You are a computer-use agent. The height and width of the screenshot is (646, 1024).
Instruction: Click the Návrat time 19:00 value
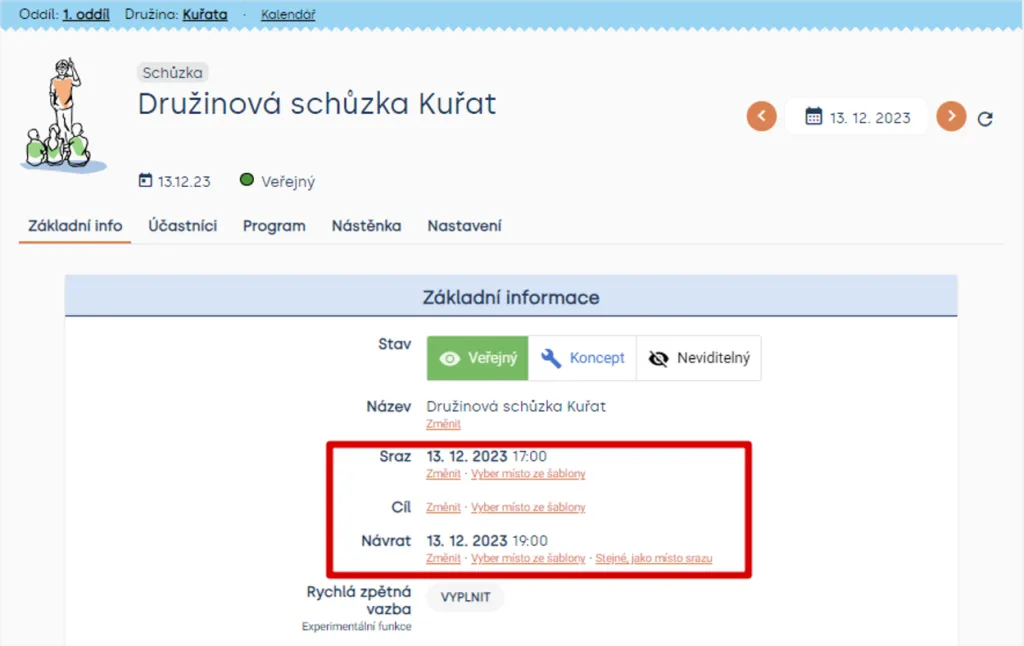point(530,541)
